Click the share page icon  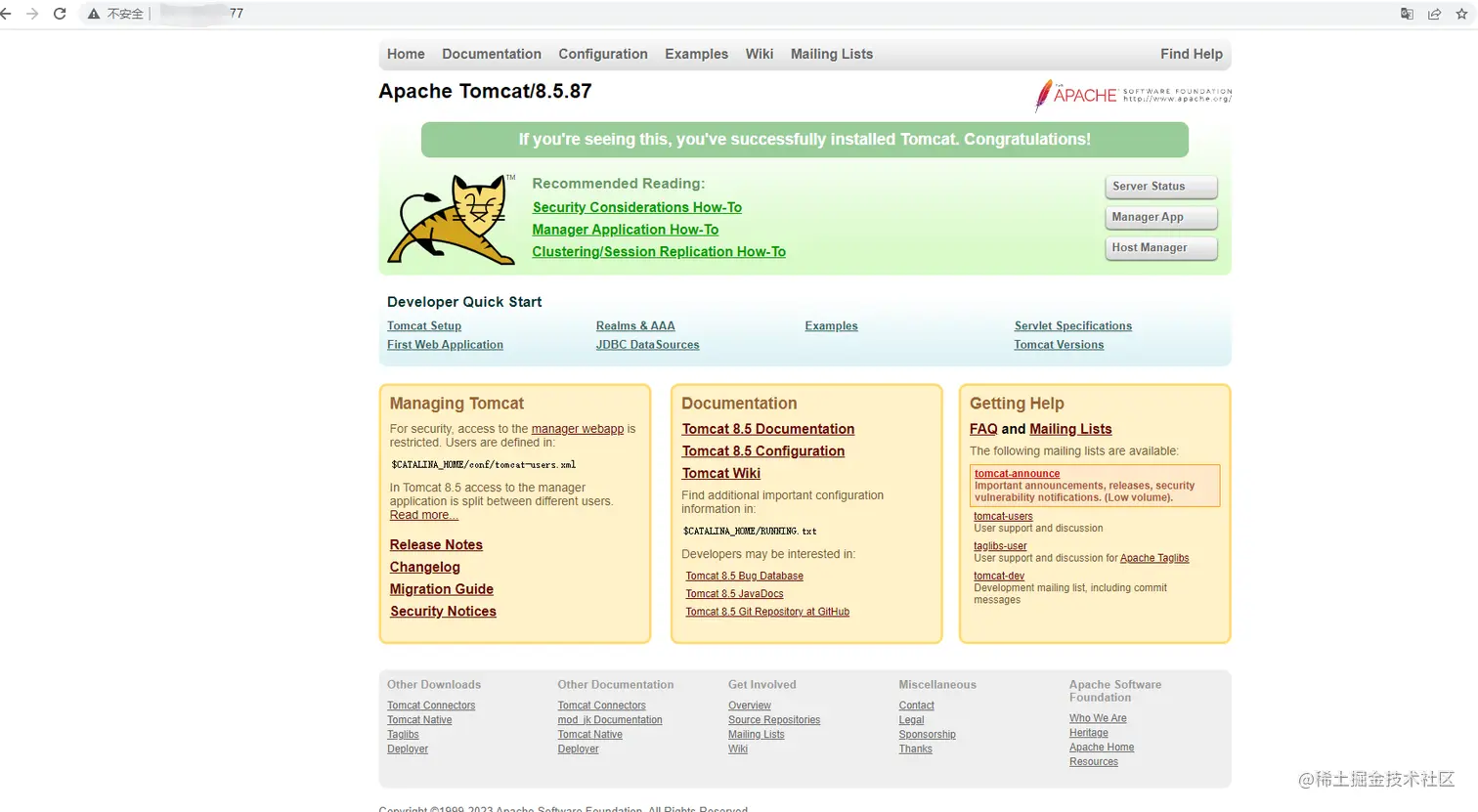1434,14
